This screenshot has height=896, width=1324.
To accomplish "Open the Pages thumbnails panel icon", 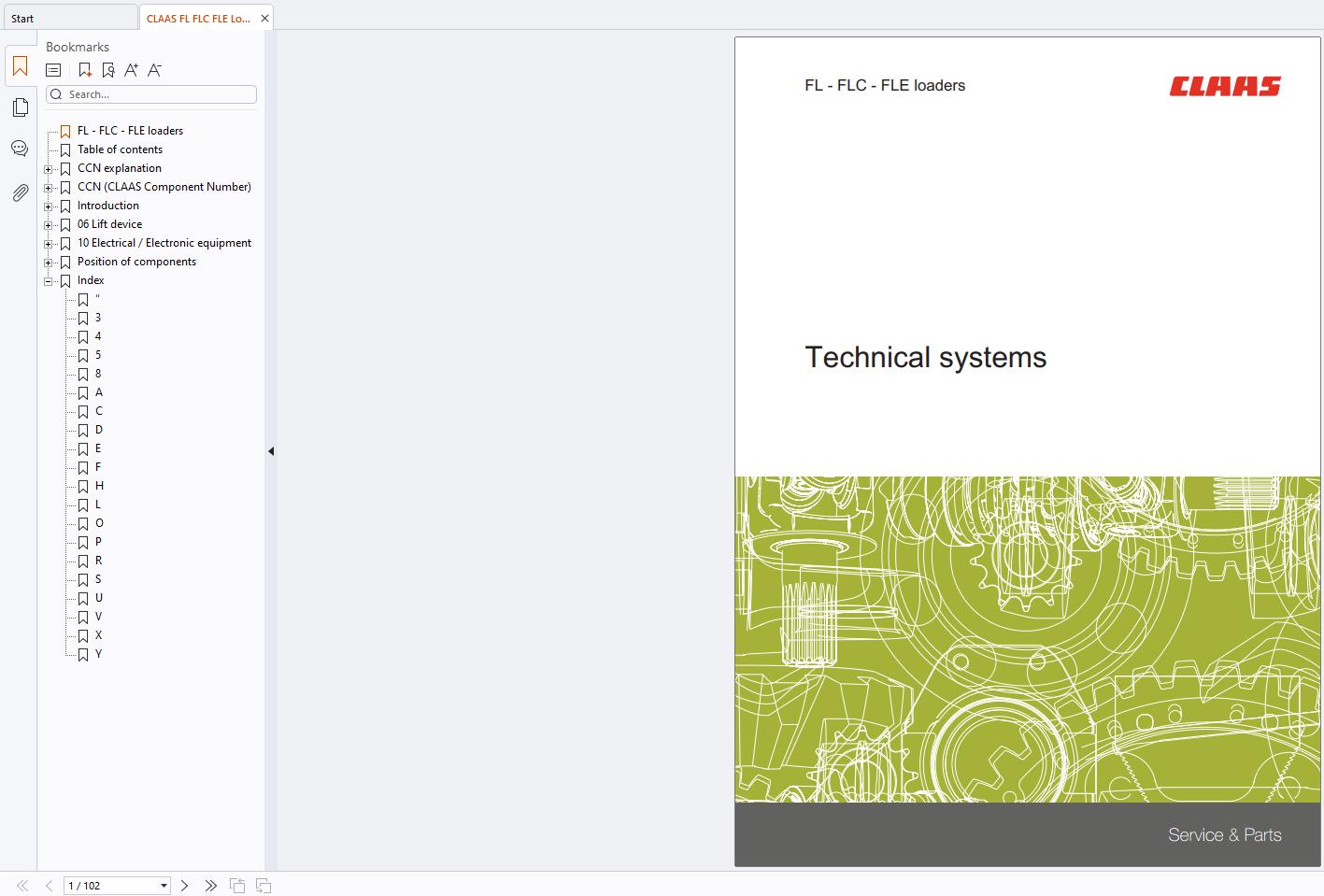I will point(20,107).
